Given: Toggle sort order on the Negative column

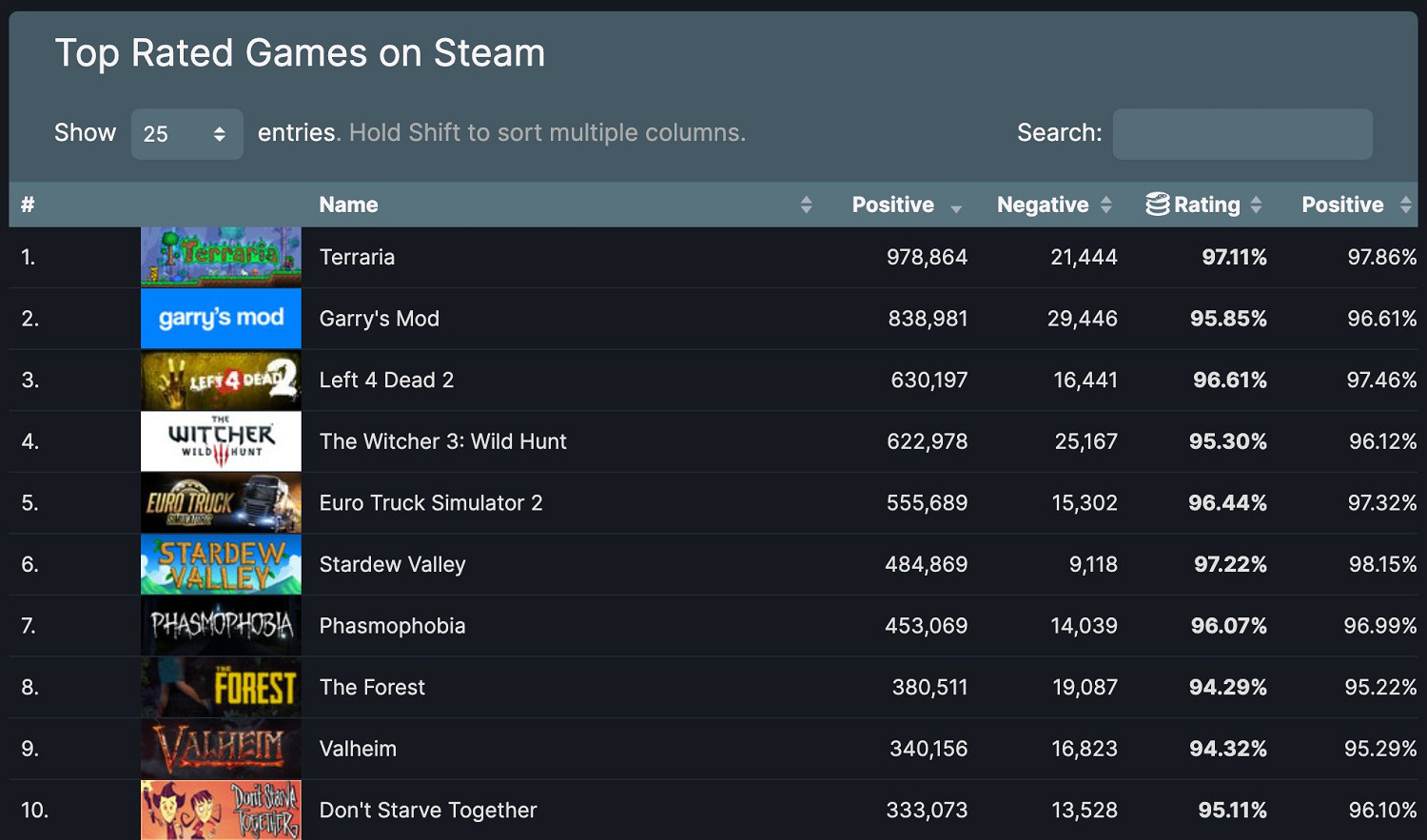Looking at the screenshot, I should pos(1106,204).
